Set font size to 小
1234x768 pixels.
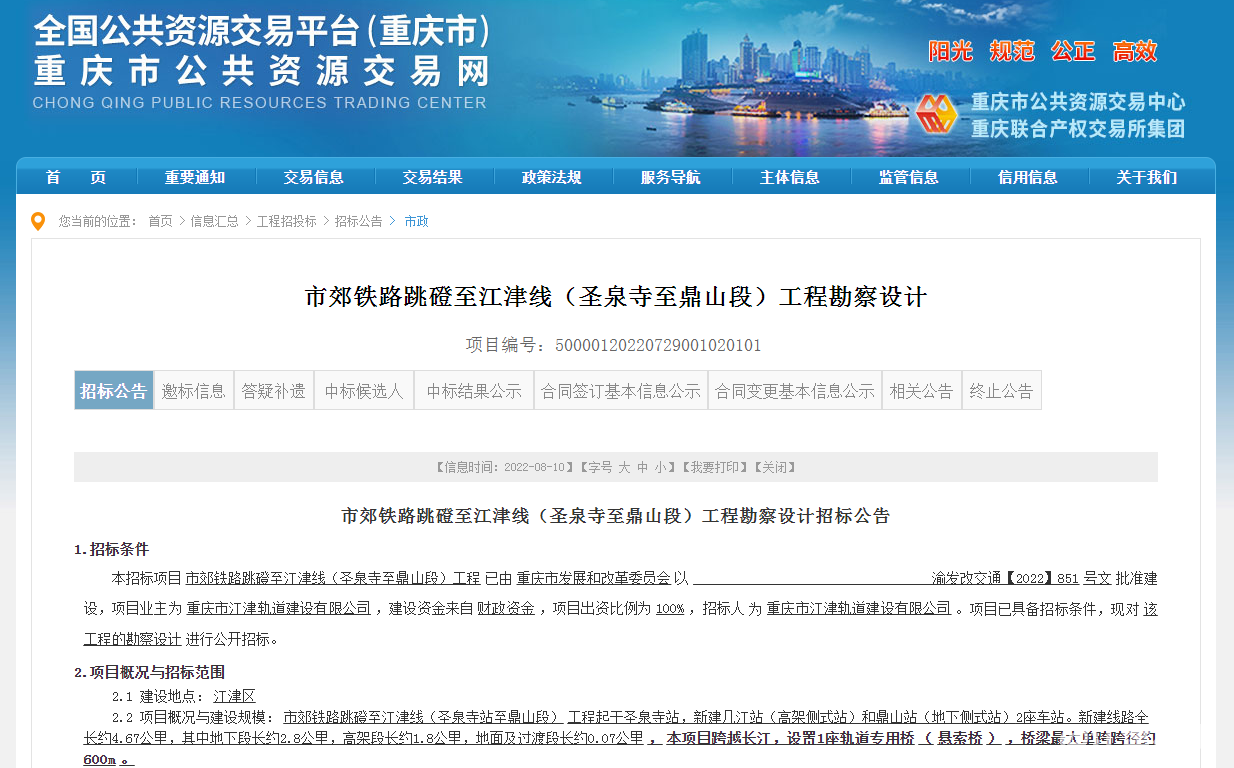click(660, 467)
